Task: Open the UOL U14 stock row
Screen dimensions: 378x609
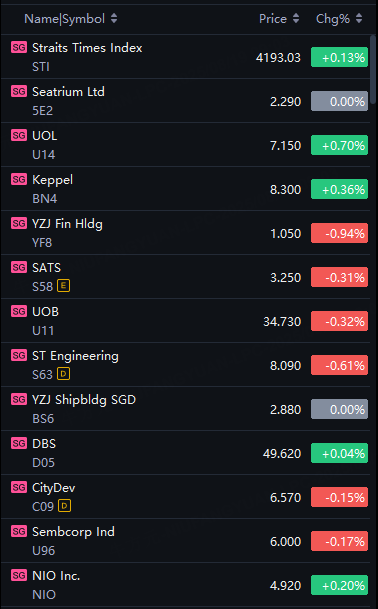Action: 185,145
